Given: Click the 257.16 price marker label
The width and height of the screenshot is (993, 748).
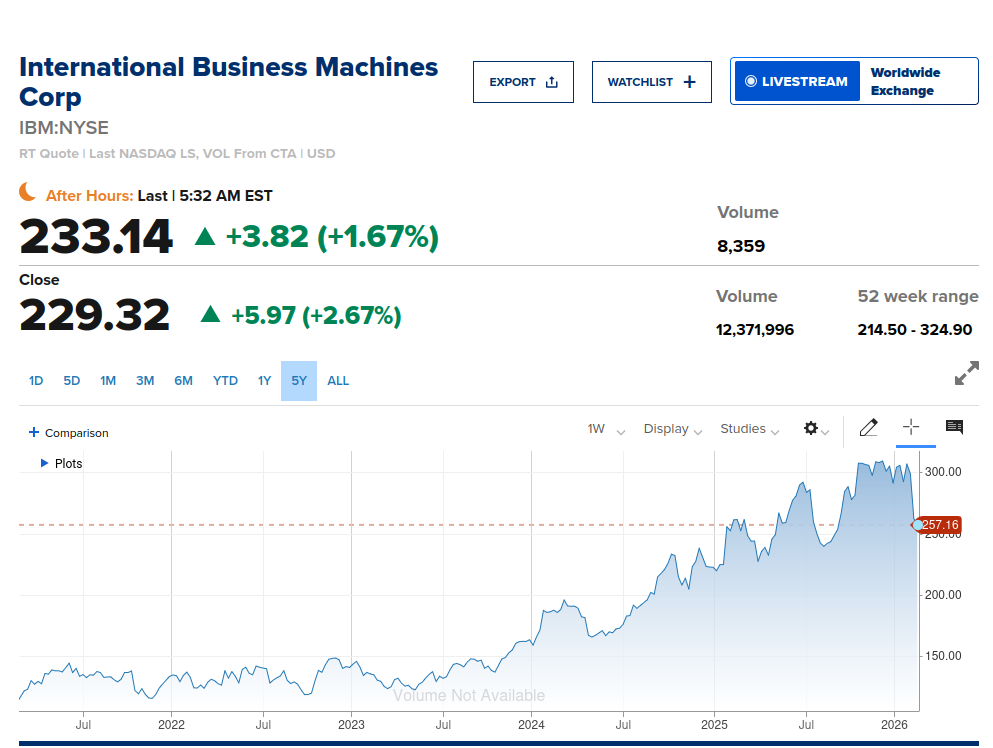Looking at the screenshot, I should [940, 525].
